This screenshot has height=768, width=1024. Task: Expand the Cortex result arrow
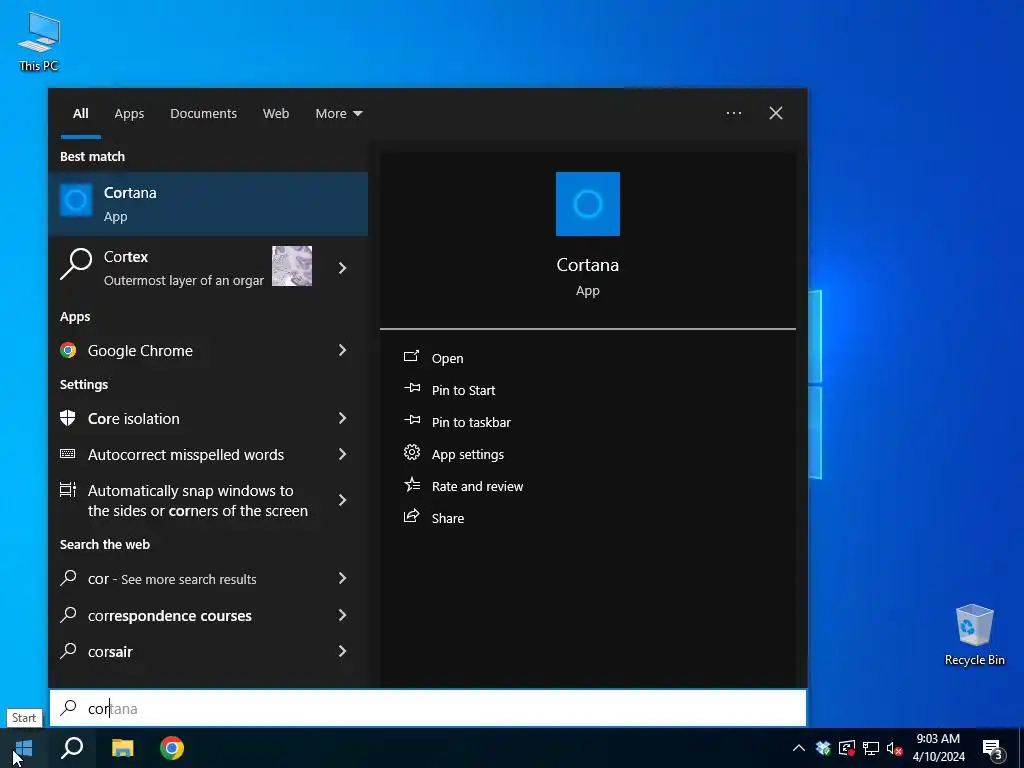[x=342, y=268]
